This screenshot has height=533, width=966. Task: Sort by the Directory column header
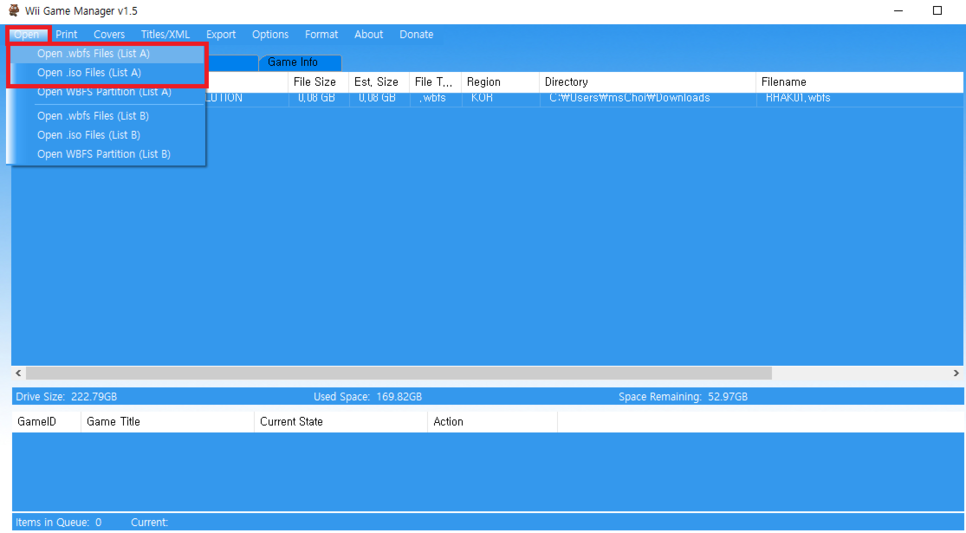click(x=647, y=82)
